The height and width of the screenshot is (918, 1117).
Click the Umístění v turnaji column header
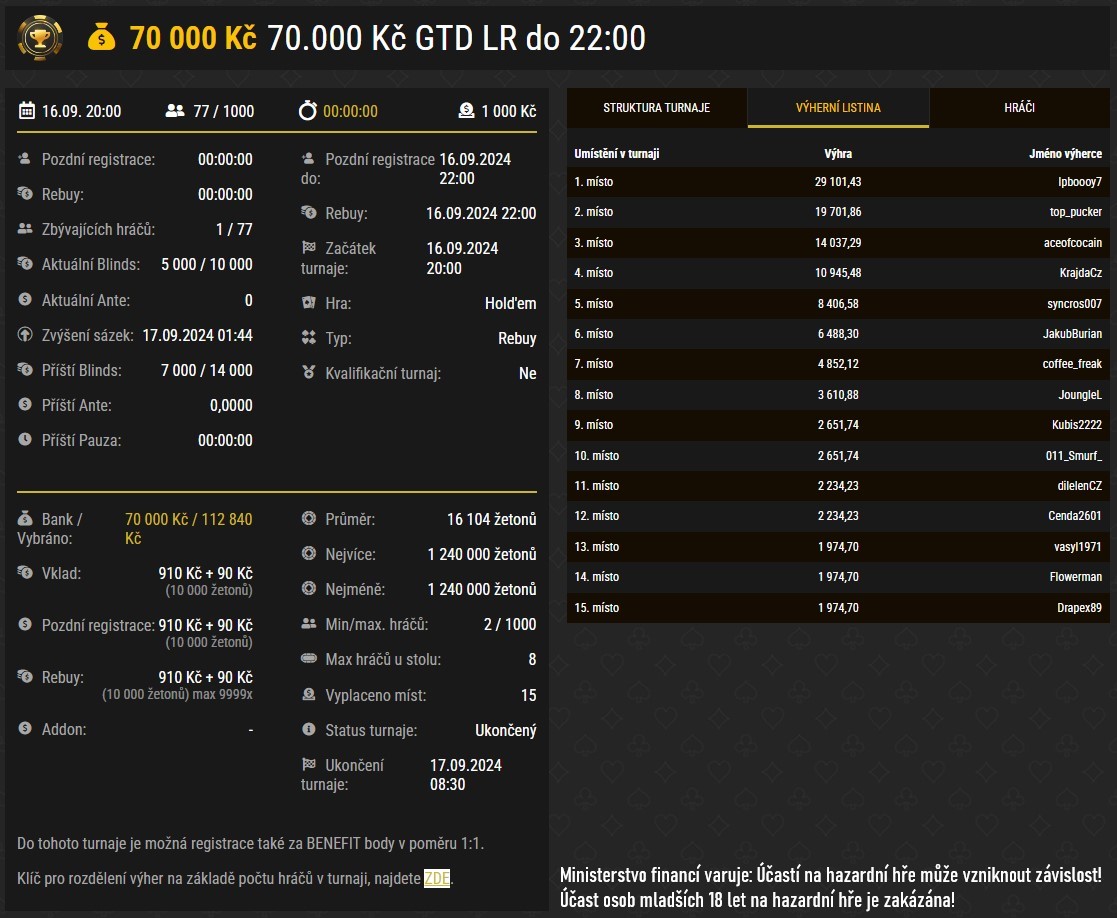(616, 154)
